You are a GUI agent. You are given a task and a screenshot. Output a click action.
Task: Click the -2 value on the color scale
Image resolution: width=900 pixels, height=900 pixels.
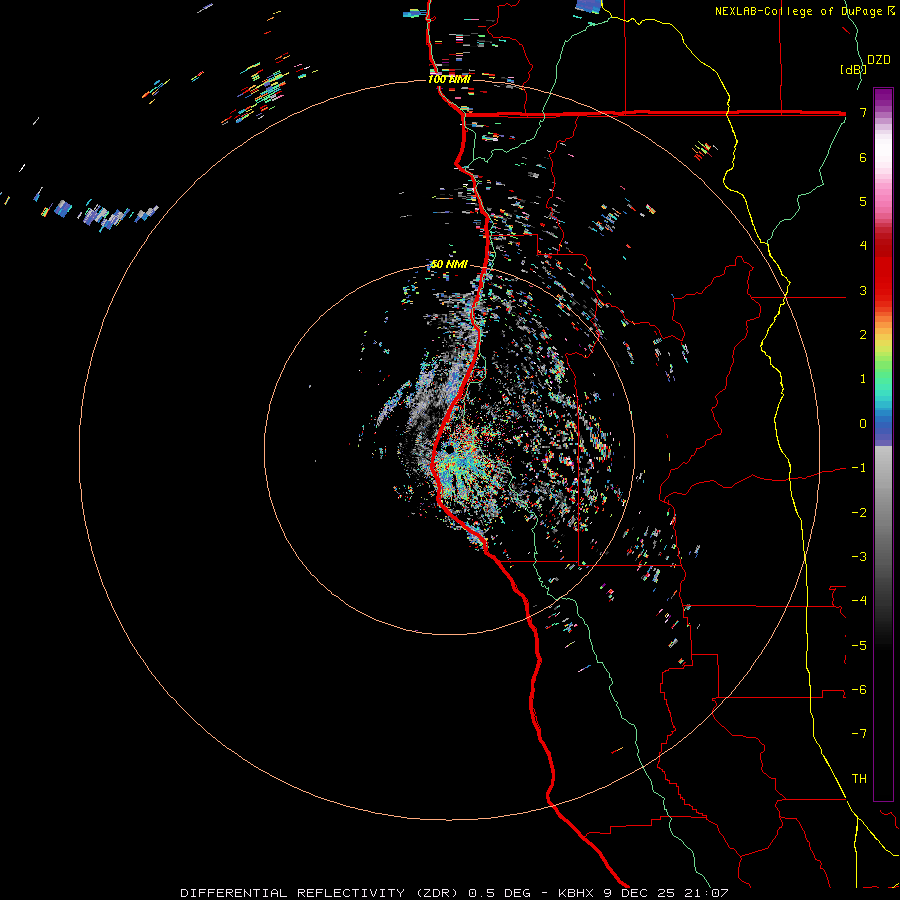tap(859, 513)
